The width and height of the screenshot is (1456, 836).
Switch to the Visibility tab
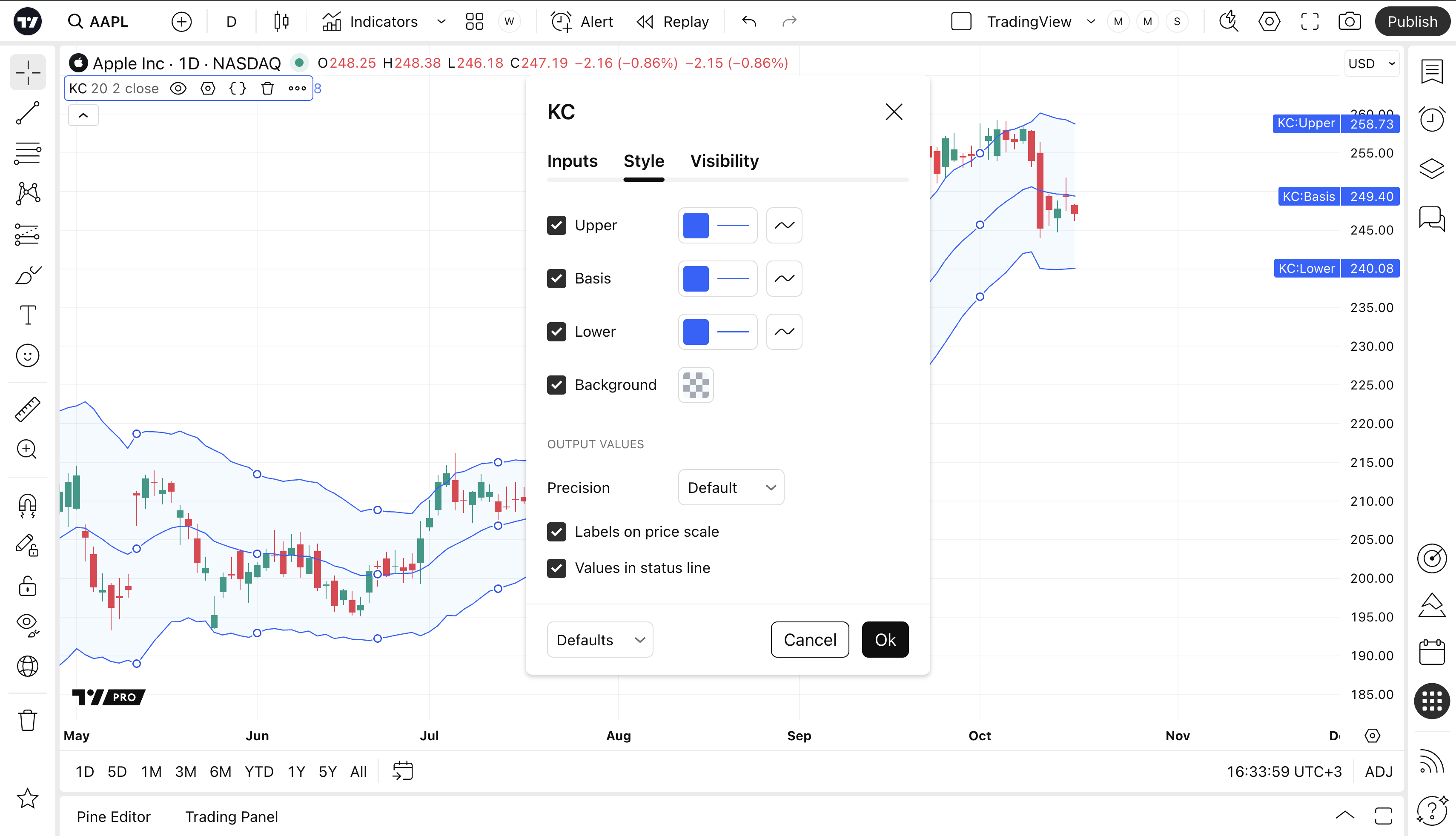coord(724,161)
